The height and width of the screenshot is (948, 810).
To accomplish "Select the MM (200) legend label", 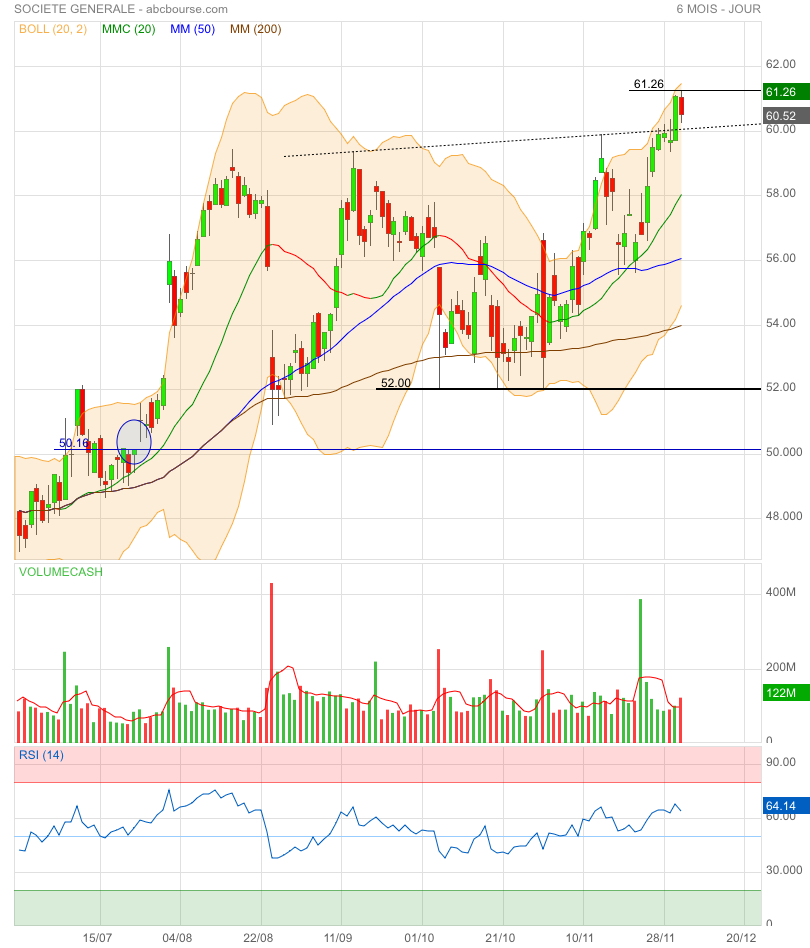I will 256,29.
